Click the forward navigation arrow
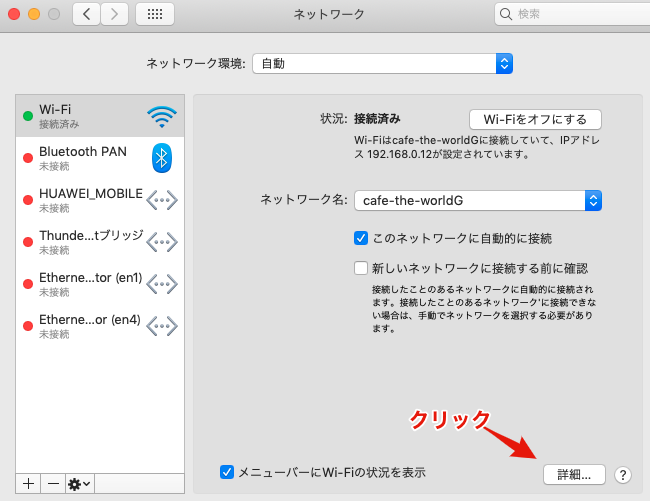This screenshot has height=501, width=650. (114, 14)
